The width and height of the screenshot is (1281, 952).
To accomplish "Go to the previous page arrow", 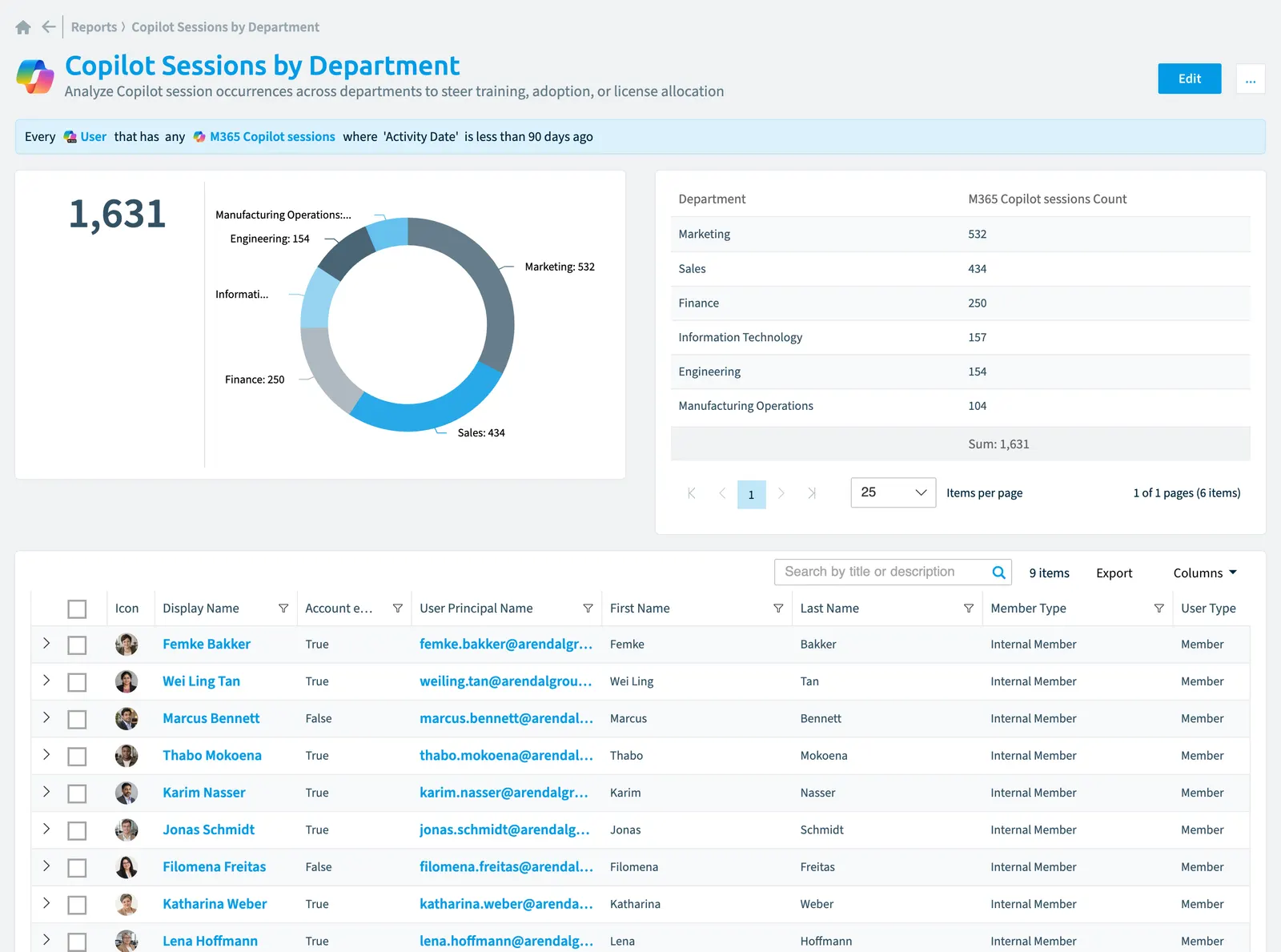I will (722, 494).
